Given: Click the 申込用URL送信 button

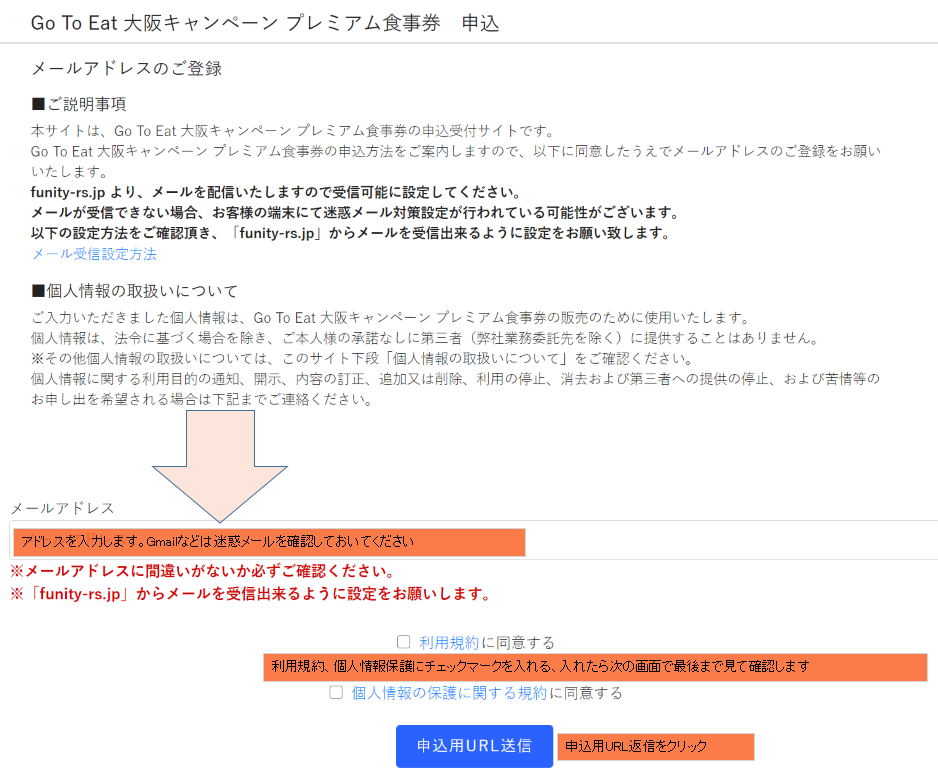Looking at the screenshot, I should 474,746.
